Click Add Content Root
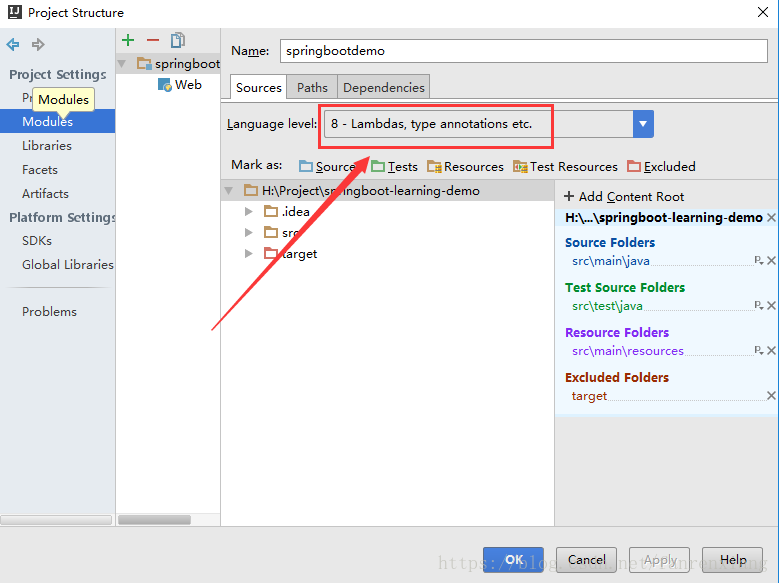779x583 pixels. coord(624,197)
